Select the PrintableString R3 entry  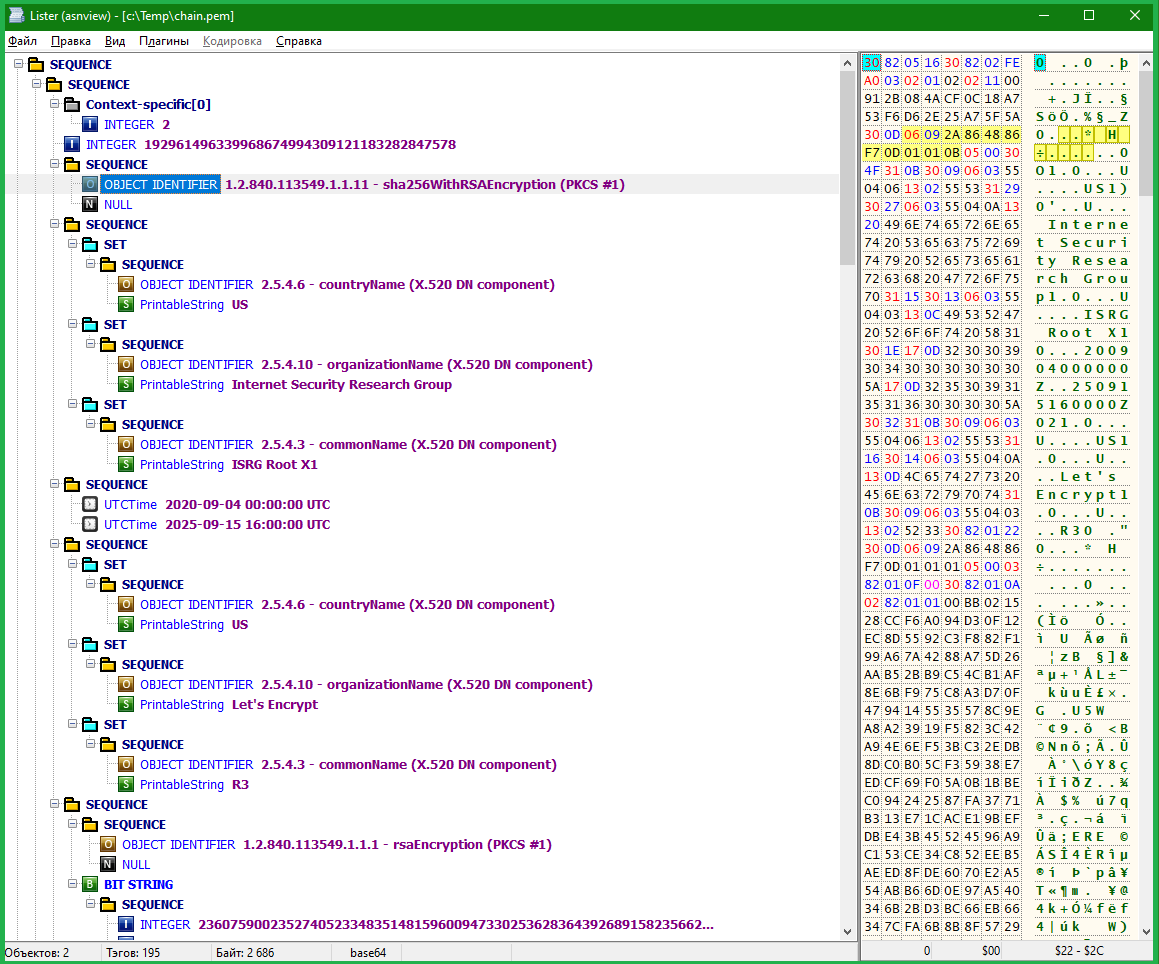194,785
